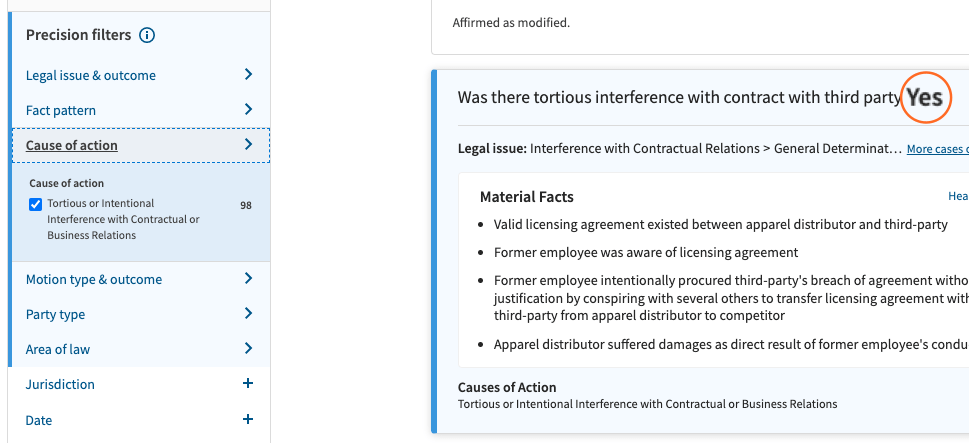Click the plus icon beside Date
969x443 pixels.
coord(248,420)
